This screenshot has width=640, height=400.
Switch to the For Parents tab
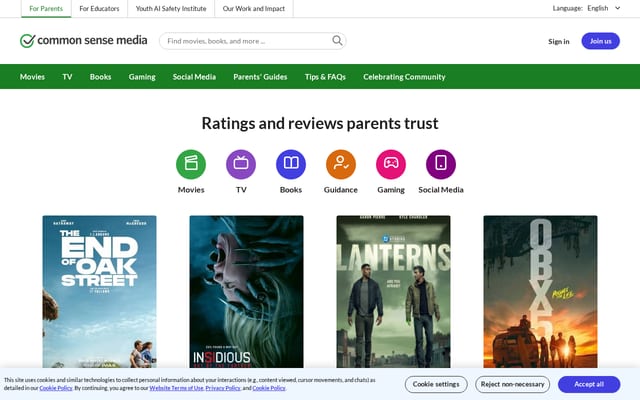[46, 9]
